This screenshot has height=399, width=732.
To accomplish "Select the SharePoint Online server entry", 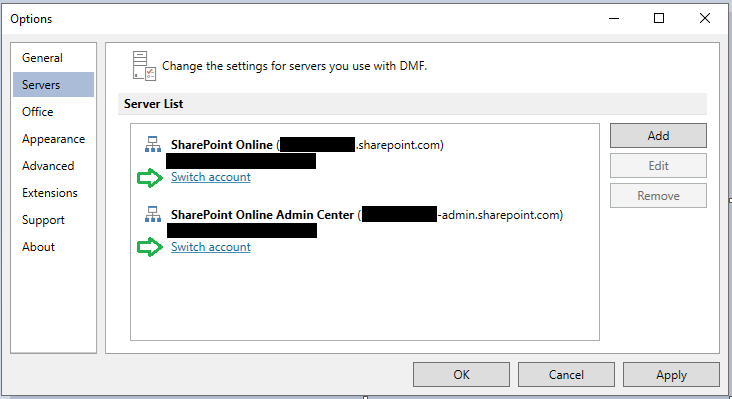I will [307, 145].
